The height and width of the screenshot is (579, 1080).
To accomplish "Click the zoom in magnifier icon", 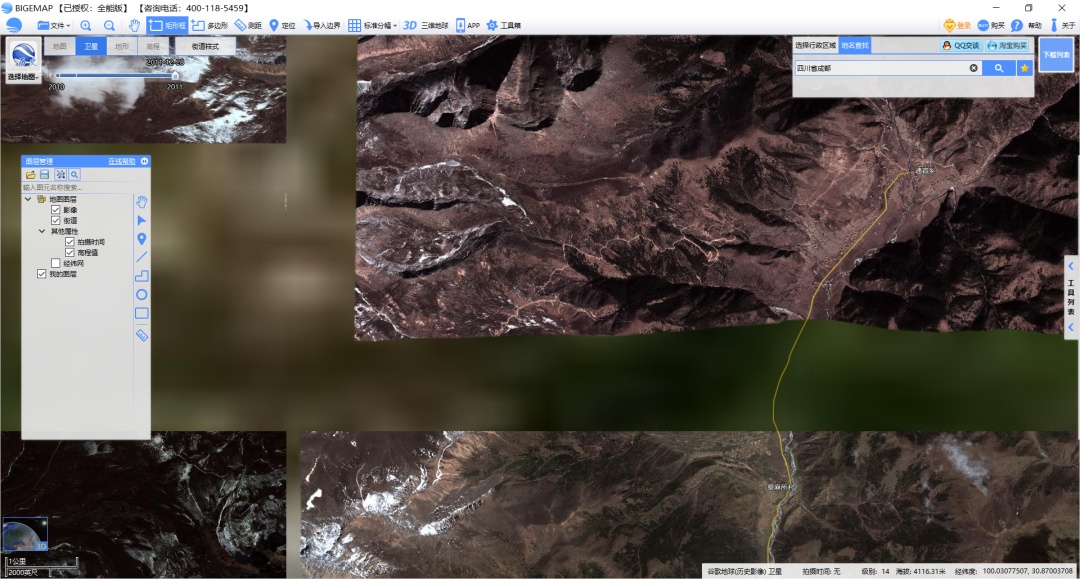I will click(x=86, y=25).
